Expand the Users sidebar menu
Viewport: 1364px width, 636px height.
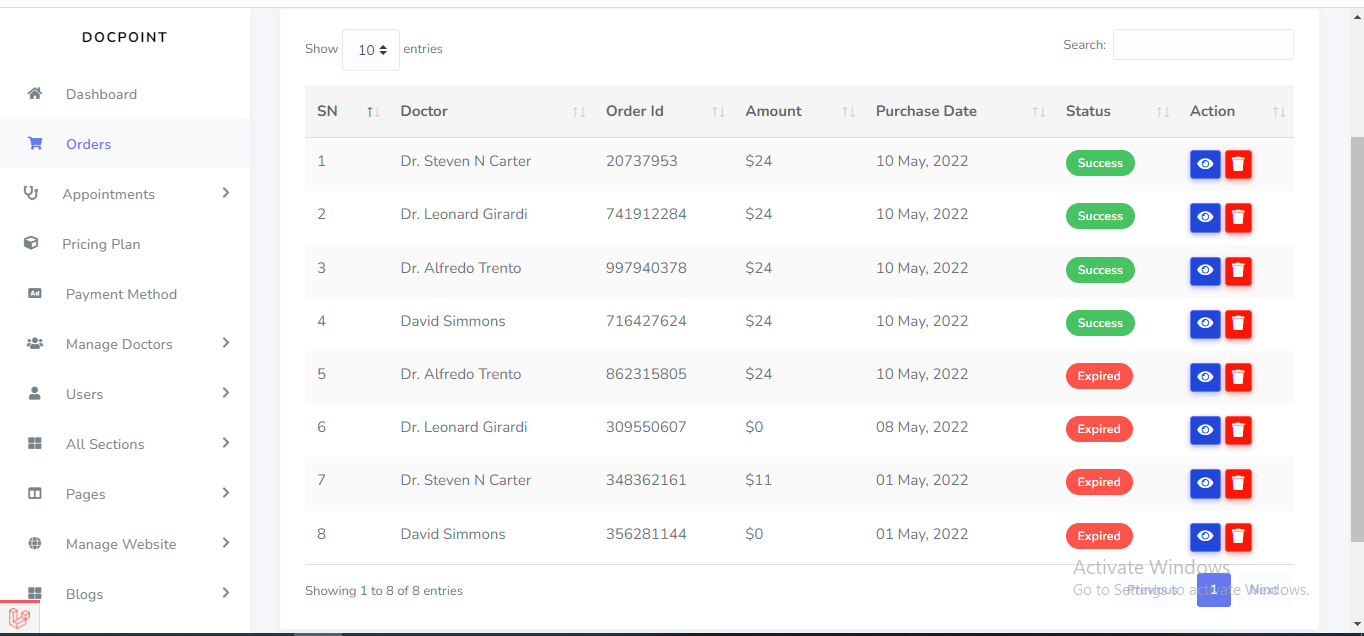tap(226, 394)
